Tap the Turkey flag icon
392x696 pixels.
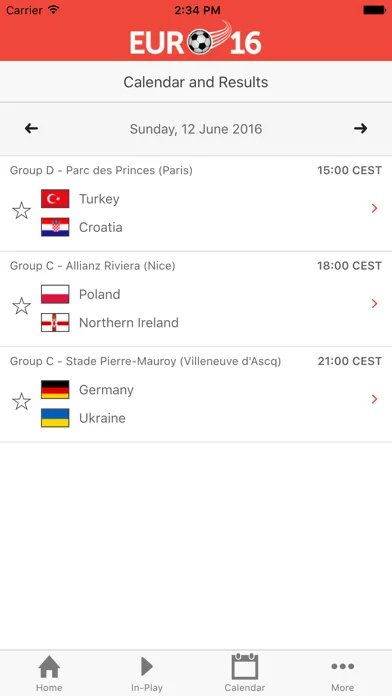[55, 199]
